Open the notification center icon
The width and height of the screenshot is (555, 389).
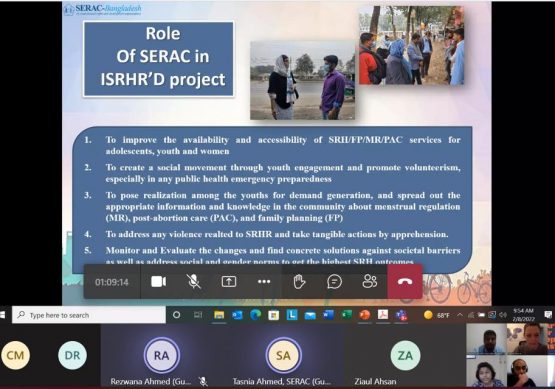pyautogui.click(x=548, y=315)
